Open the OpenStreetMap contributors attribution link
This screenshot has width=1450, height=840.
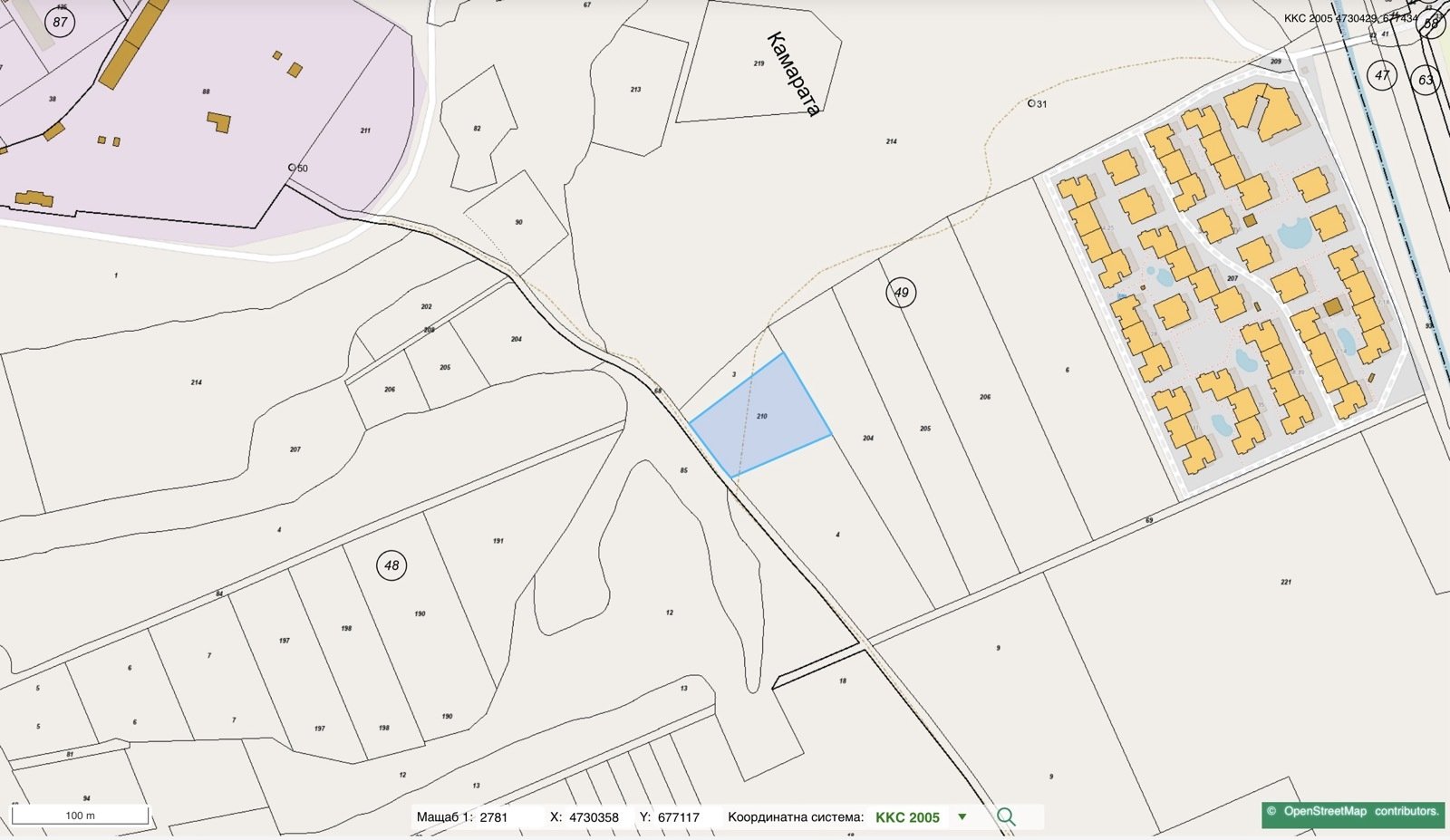click(x=1352, y=812)
